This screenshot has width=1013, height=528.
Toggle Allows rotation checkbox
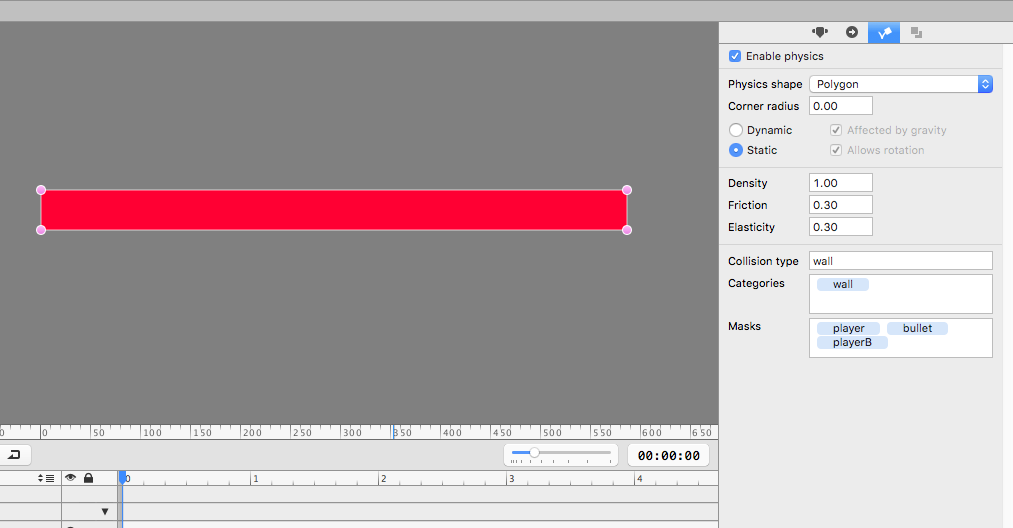click(x=835, y=150)
